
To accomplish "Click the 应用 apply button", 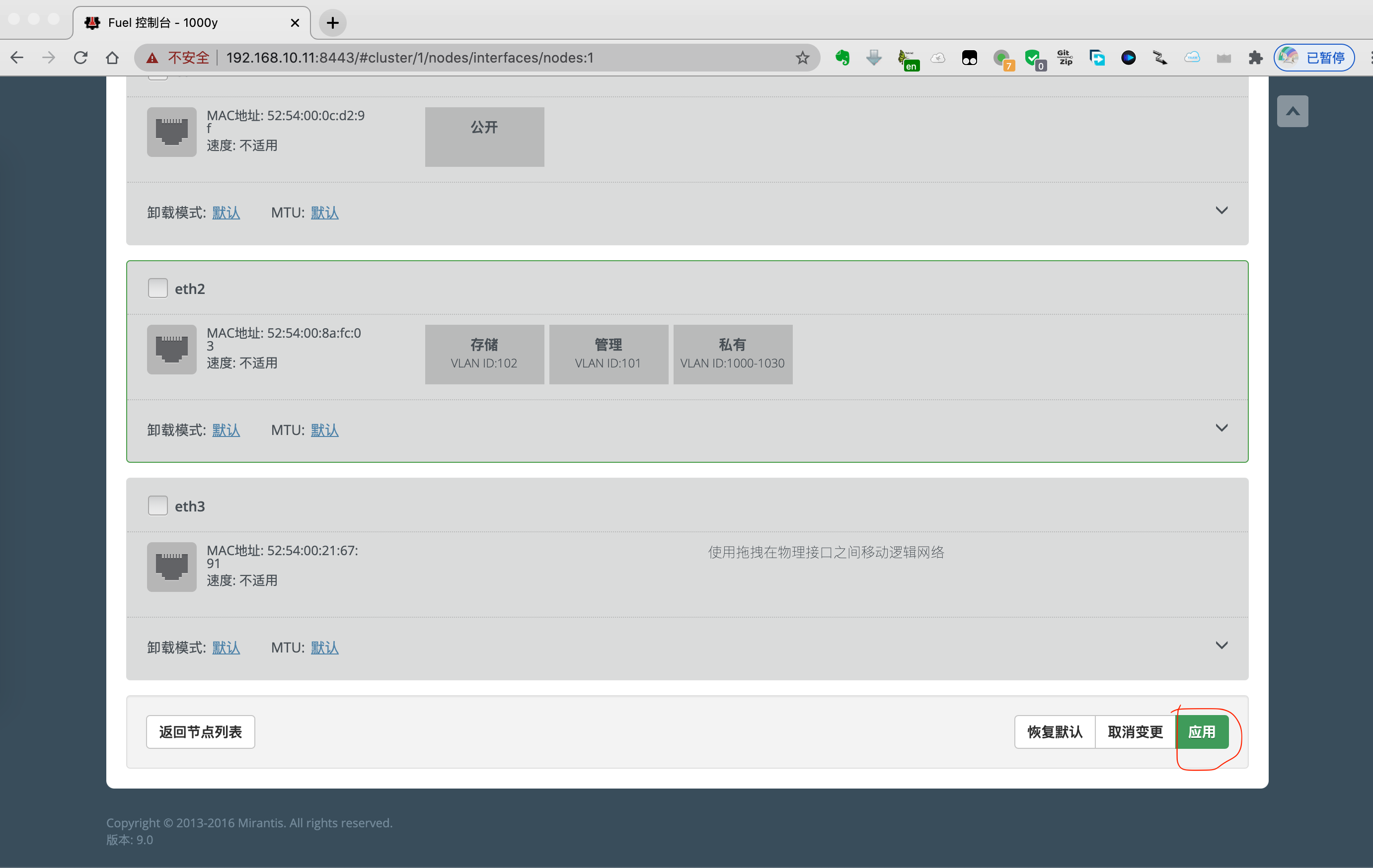I will 1202,732.
